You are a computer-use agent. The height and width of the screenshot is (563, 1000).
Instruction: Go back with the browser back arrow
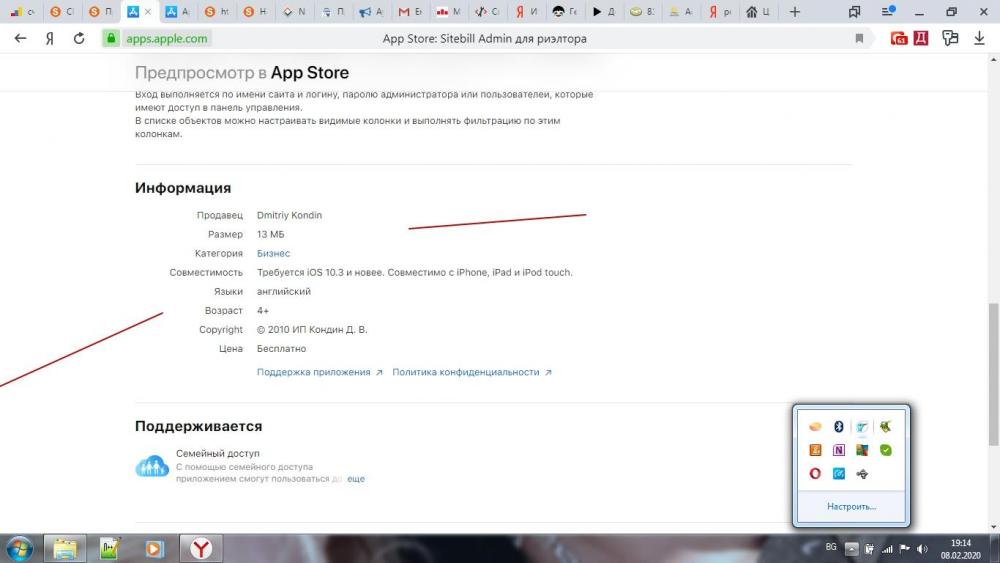[x=20, y=38]
